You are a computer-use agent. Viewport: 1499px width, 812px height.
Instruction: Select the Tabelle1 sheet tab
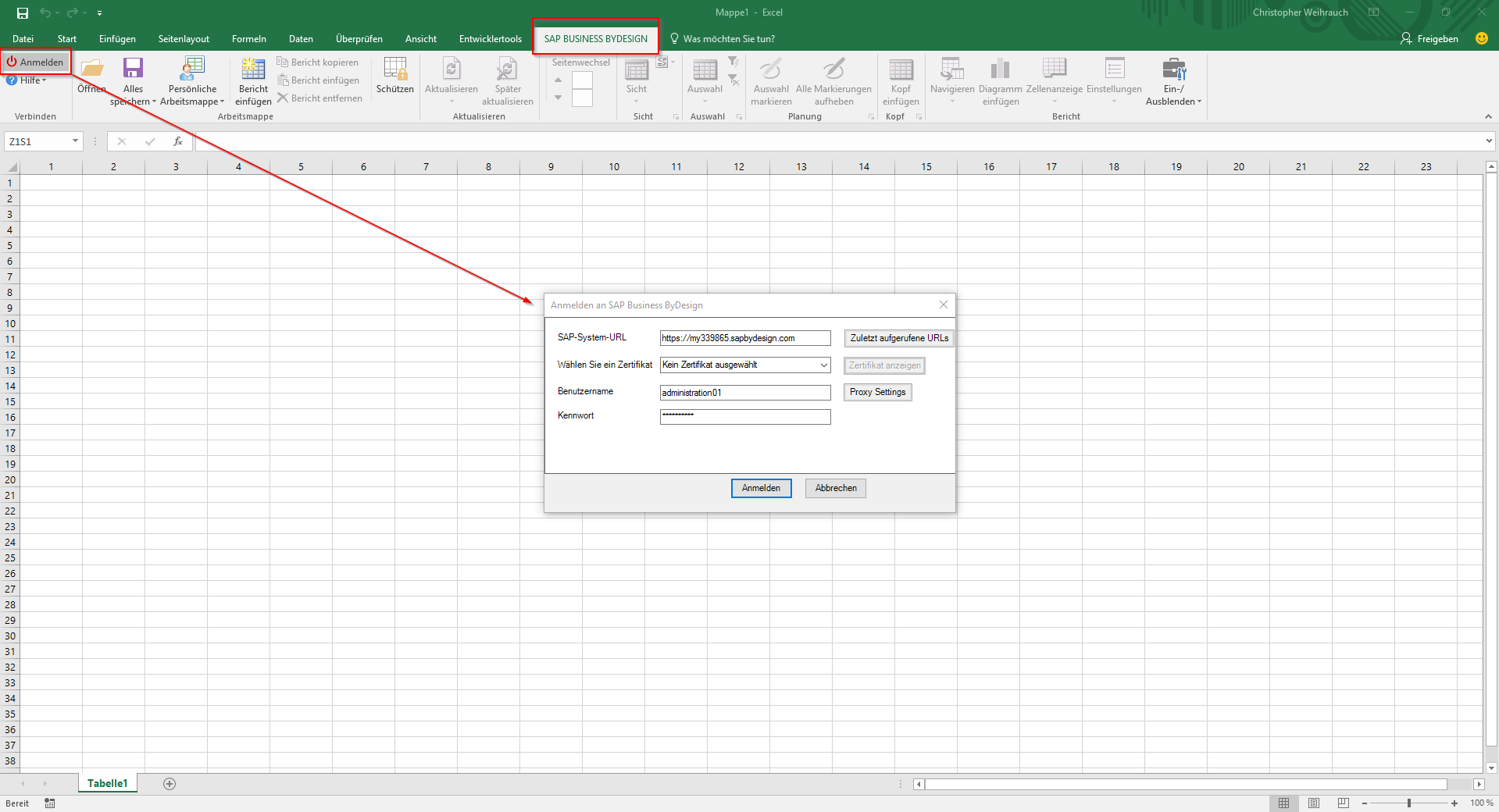click(107, 783)
